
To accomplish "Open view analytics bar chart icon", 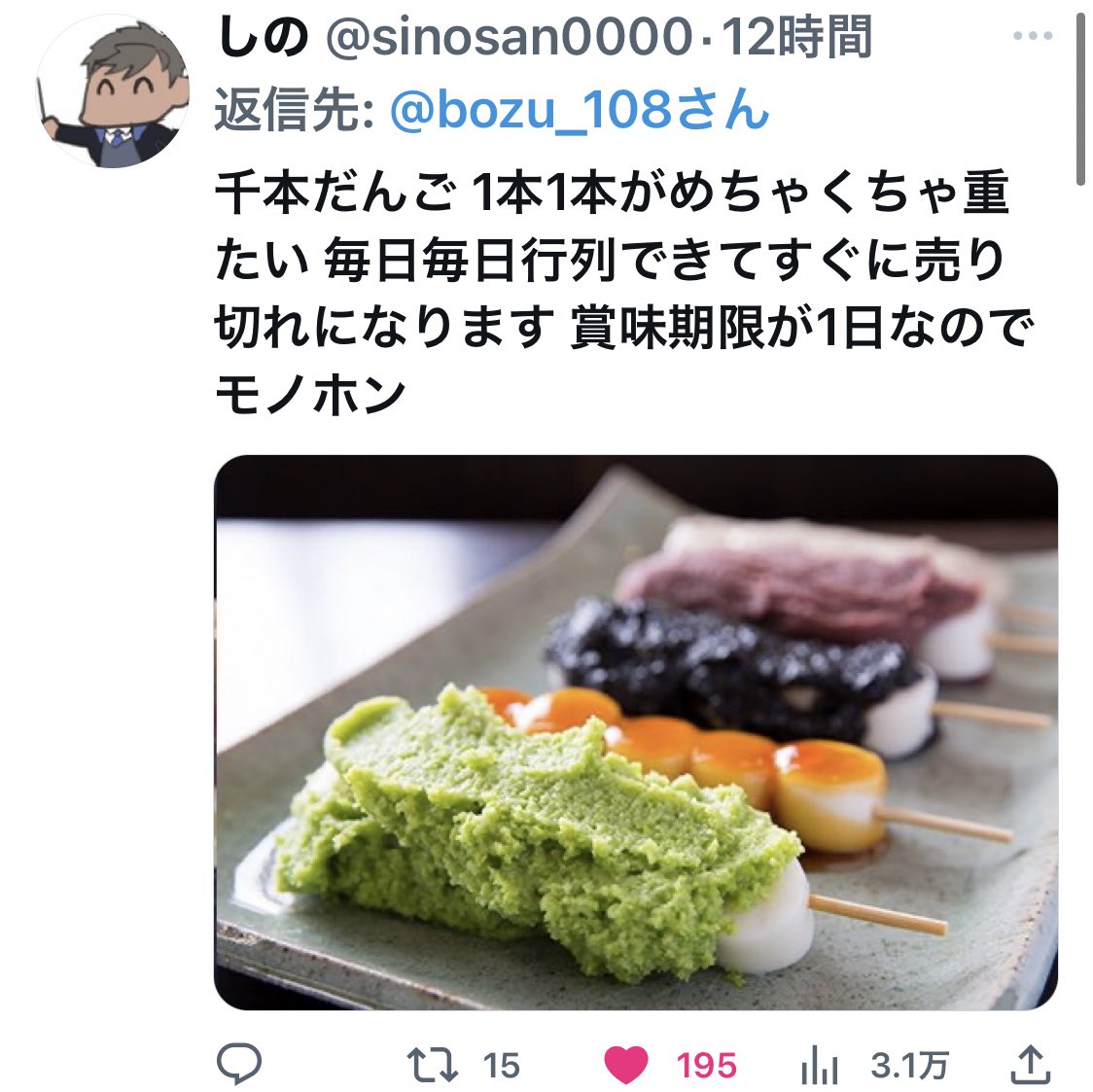I will (x=820, y=1066).
